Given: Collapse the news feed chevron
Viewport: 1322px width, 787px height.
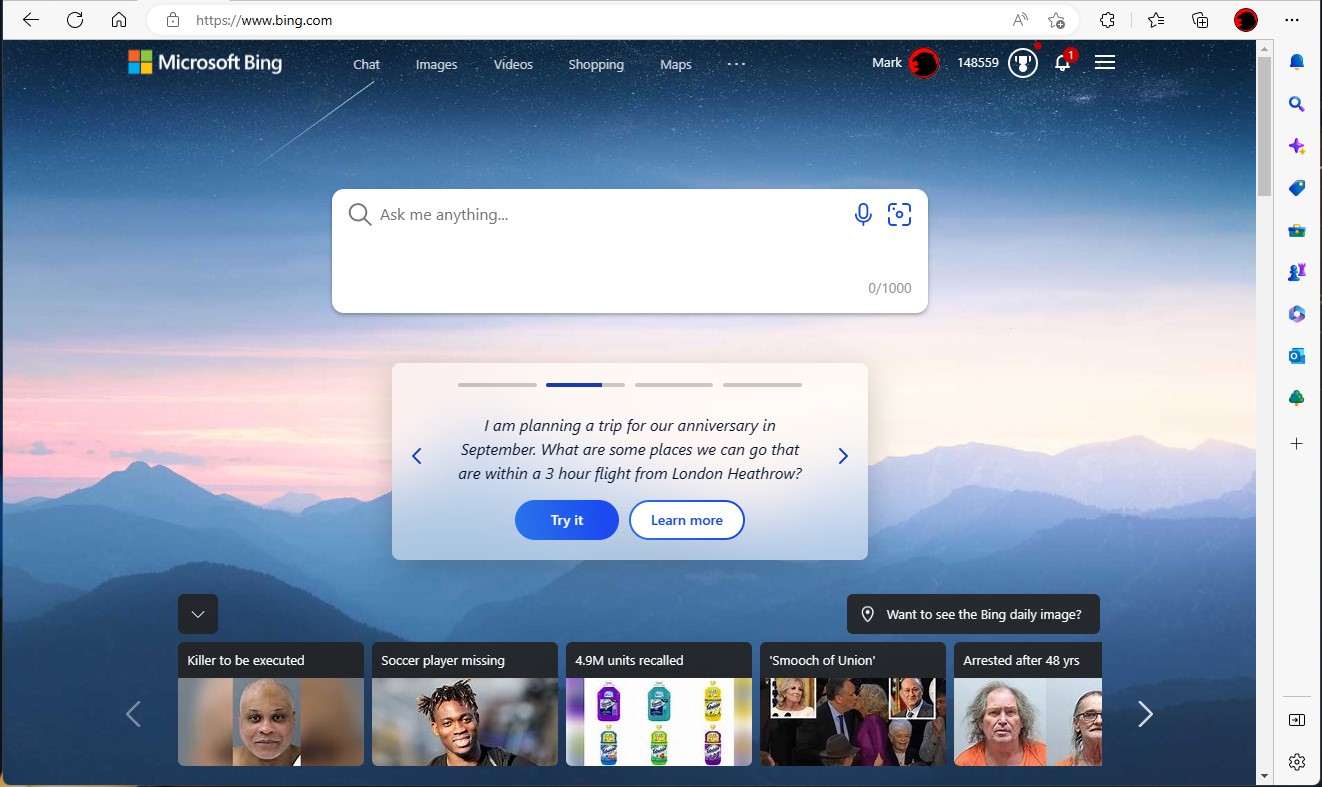Looking at the screenshot, I should [x=198, y=614].
